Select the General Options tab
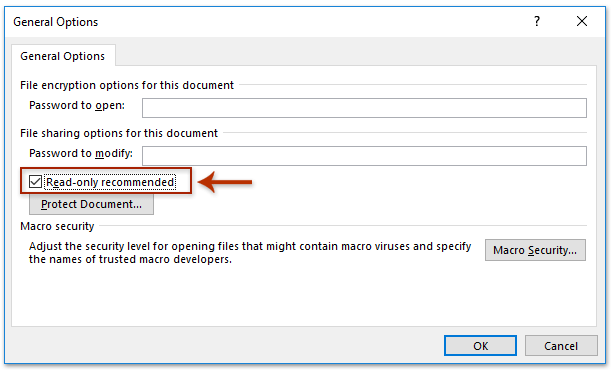 63,56
